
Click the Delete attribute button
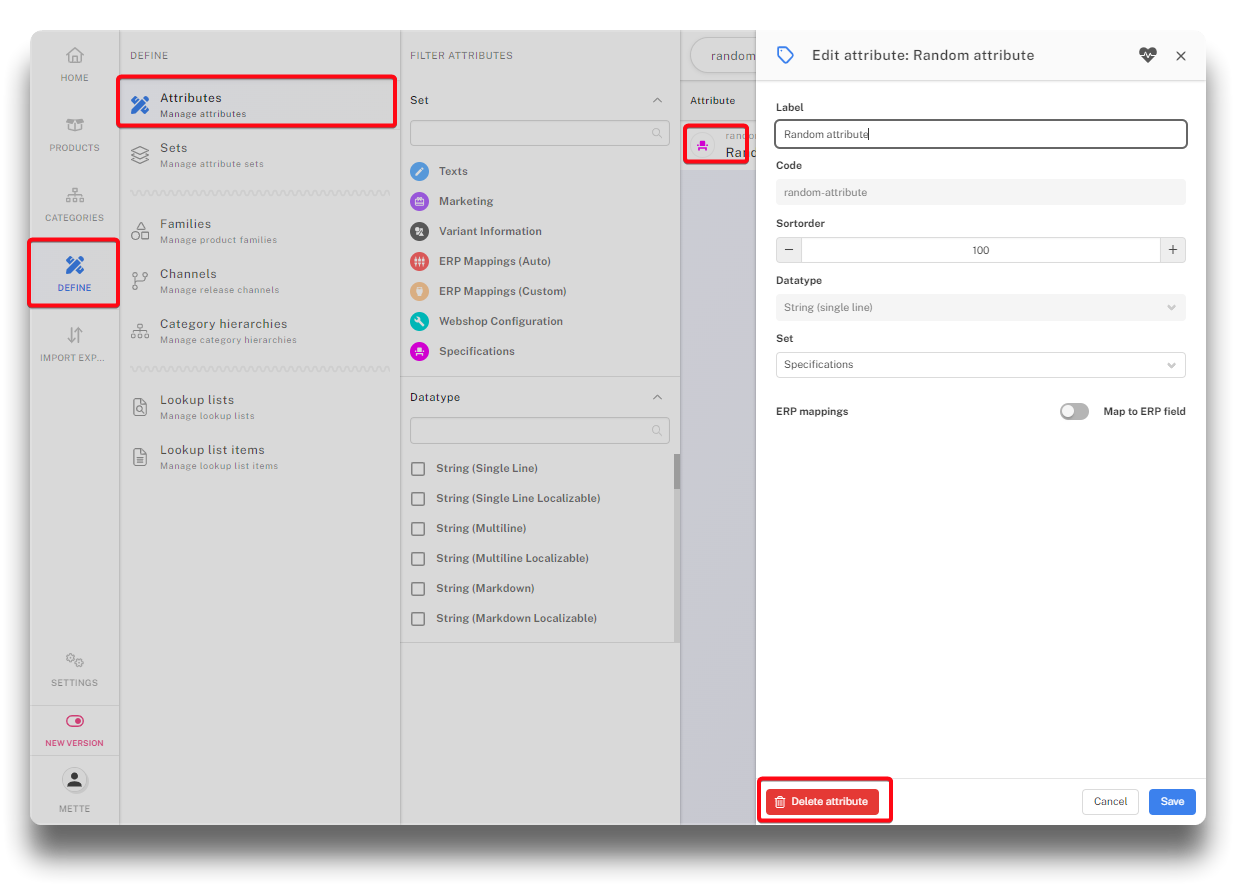coord(822,801)
